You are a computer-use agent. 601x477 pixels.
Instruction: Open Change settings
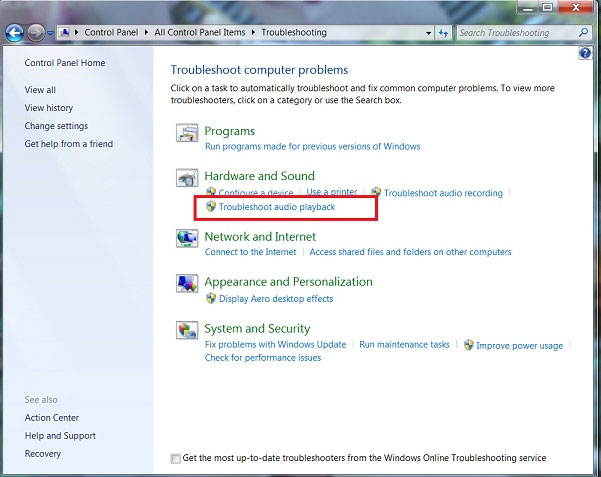point(56,126)
